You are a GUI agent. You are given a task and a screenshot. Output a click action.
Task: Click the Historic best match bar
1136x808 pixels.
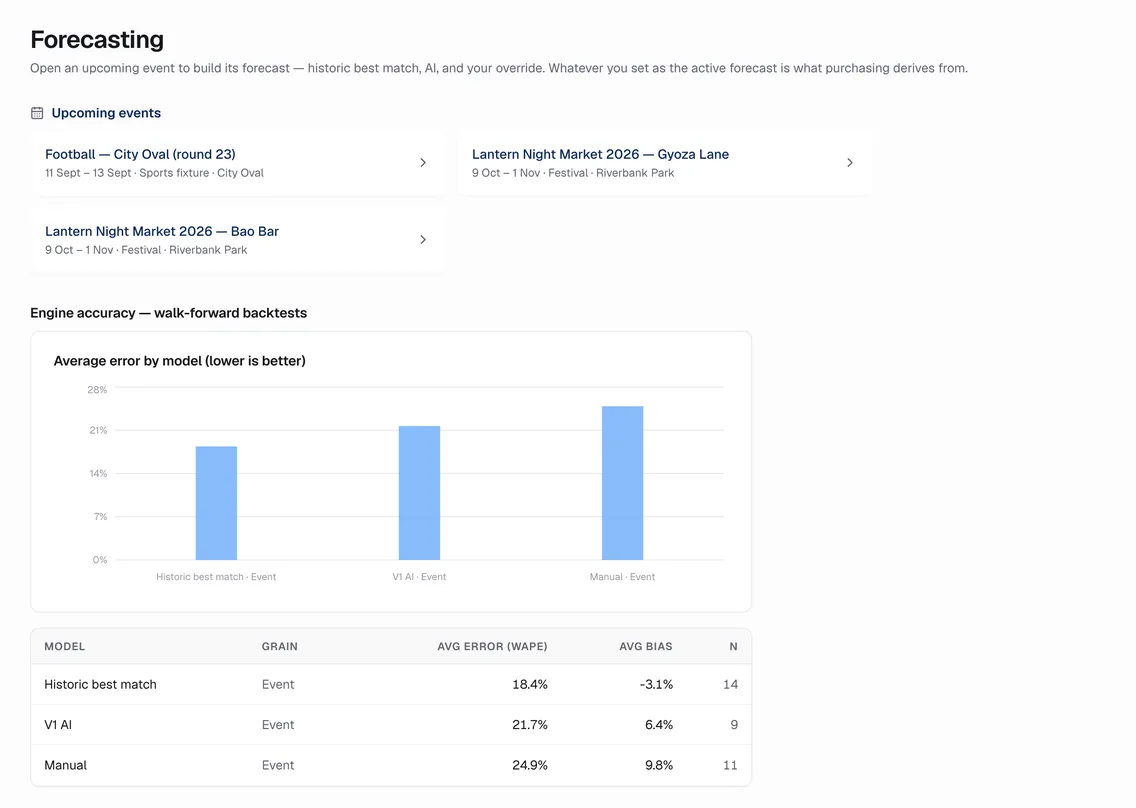coord(216,503)
